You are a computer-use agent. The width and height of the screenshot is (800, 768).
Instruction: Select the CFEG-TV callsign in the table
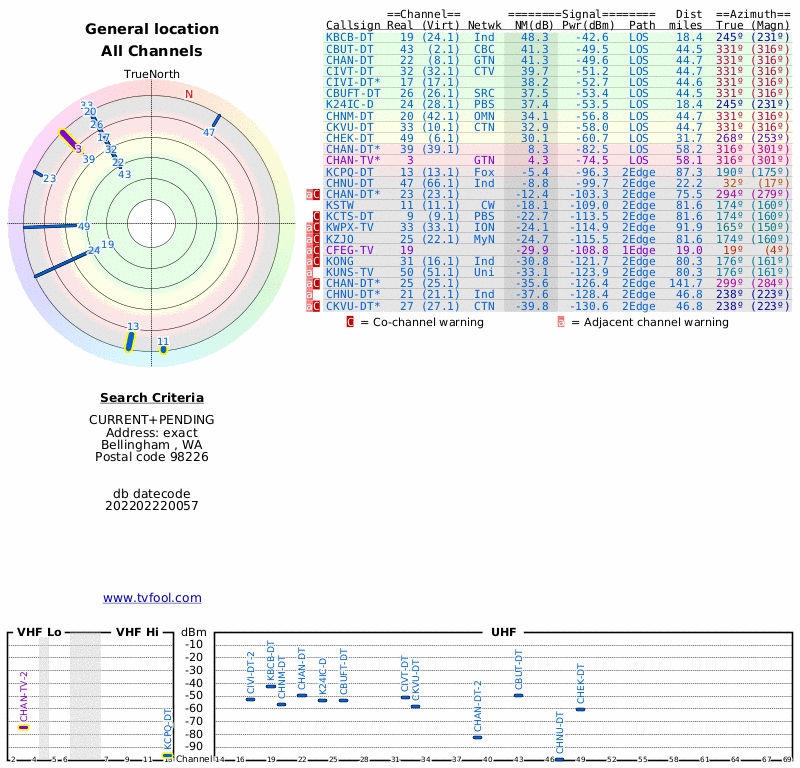[349, 250]
